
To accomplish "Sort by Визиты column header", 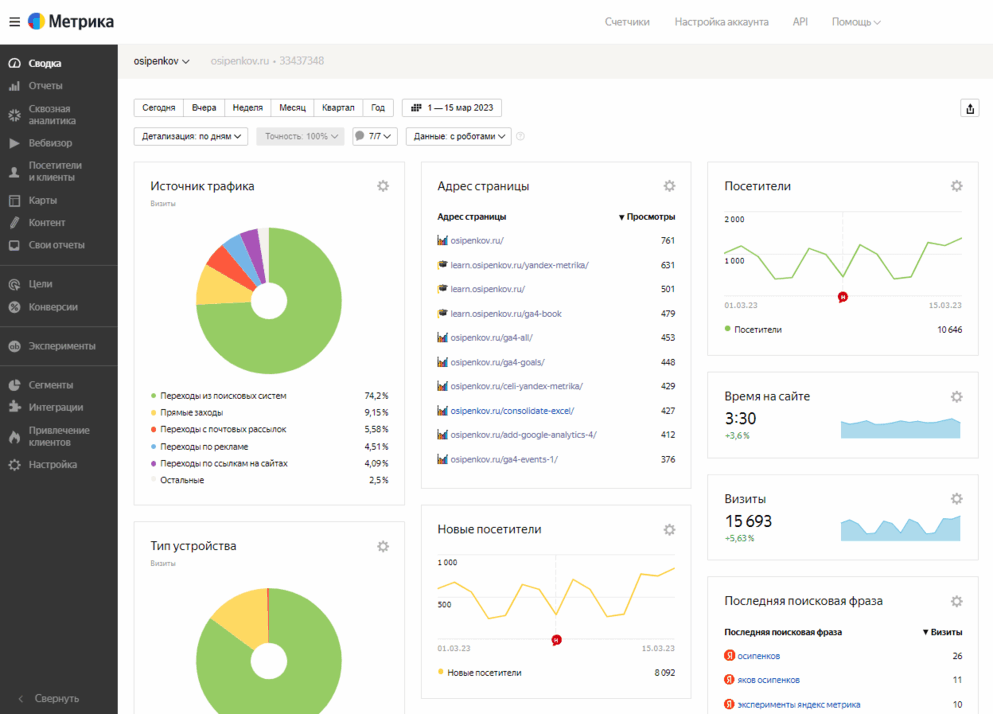I will coord(942,632).
